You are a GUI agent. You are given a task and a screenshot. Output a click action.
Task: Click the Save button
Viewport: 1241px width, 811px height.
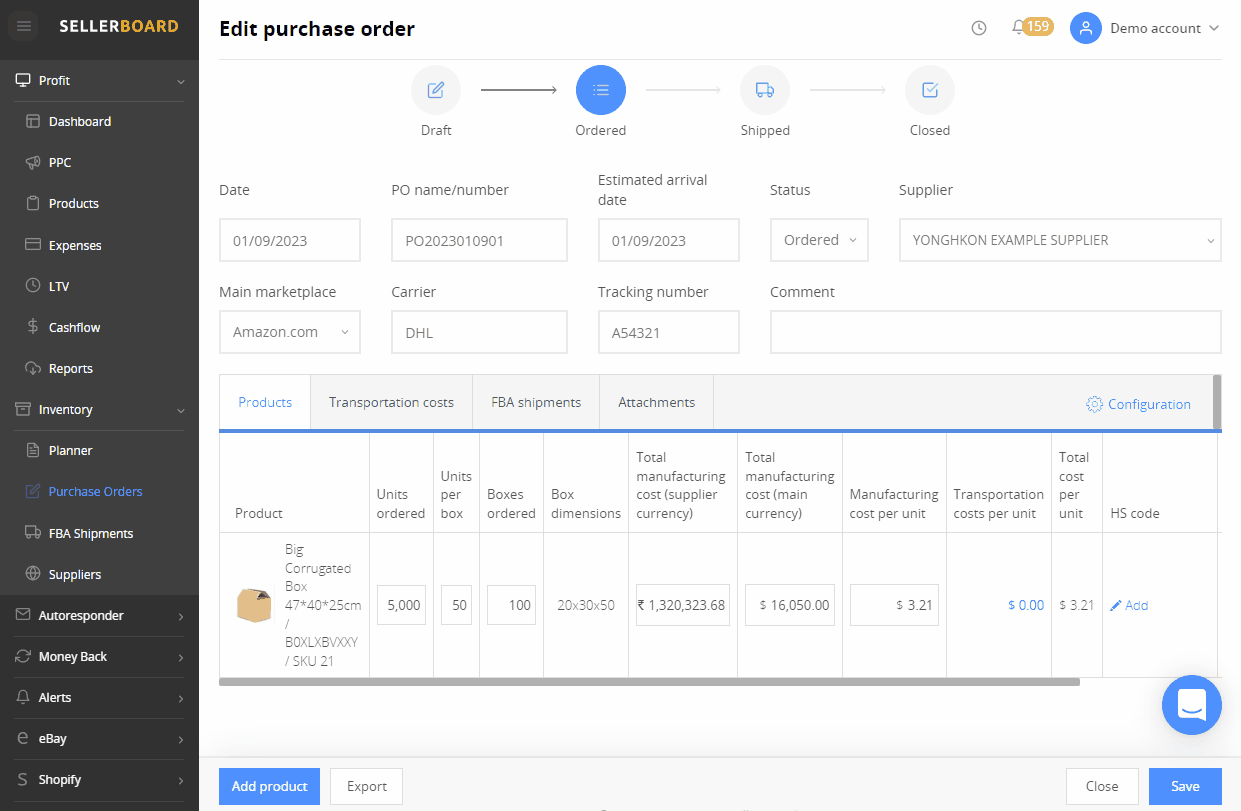pos(1185,786)
